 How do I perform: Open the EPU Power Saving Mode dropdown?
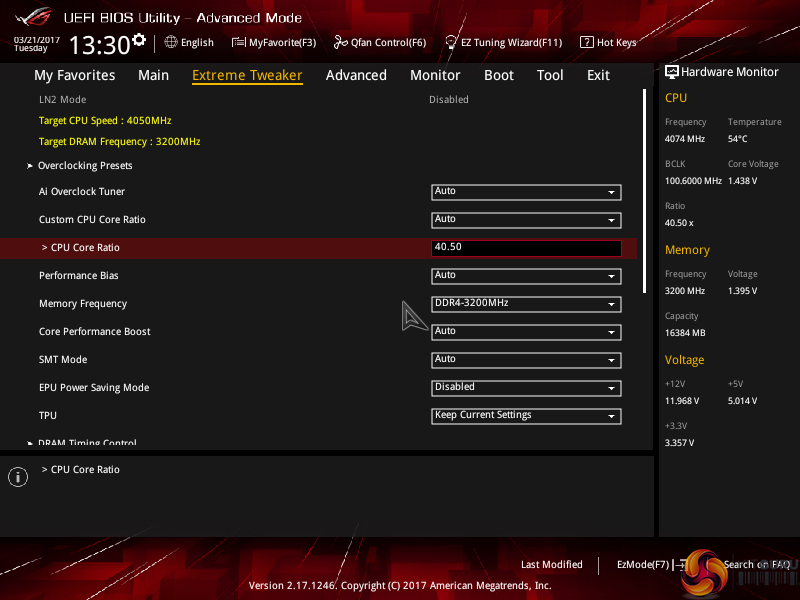pos(526,388)
